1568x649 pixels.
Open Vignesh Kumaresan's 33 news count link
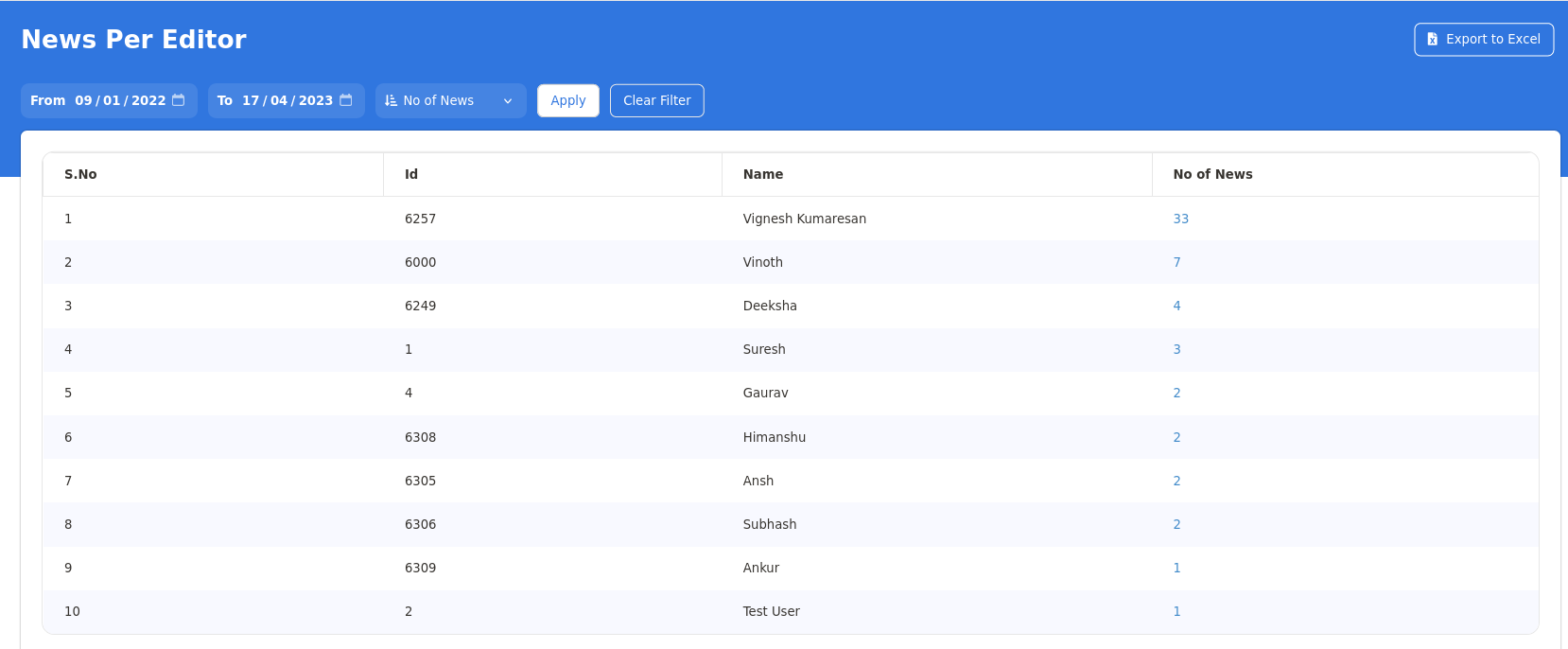click(1180, 219)
